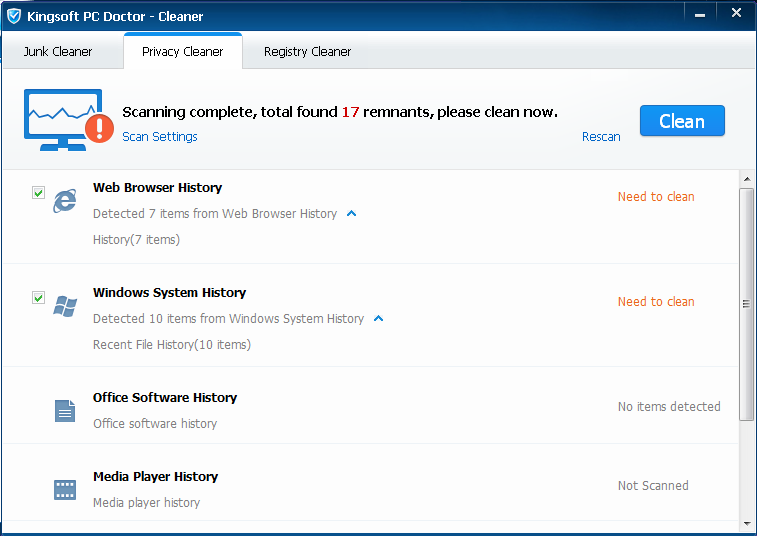Click the vertical scrollbar thumb
The height and width of the screenshot is (536, 757).
tap(747, 304)
